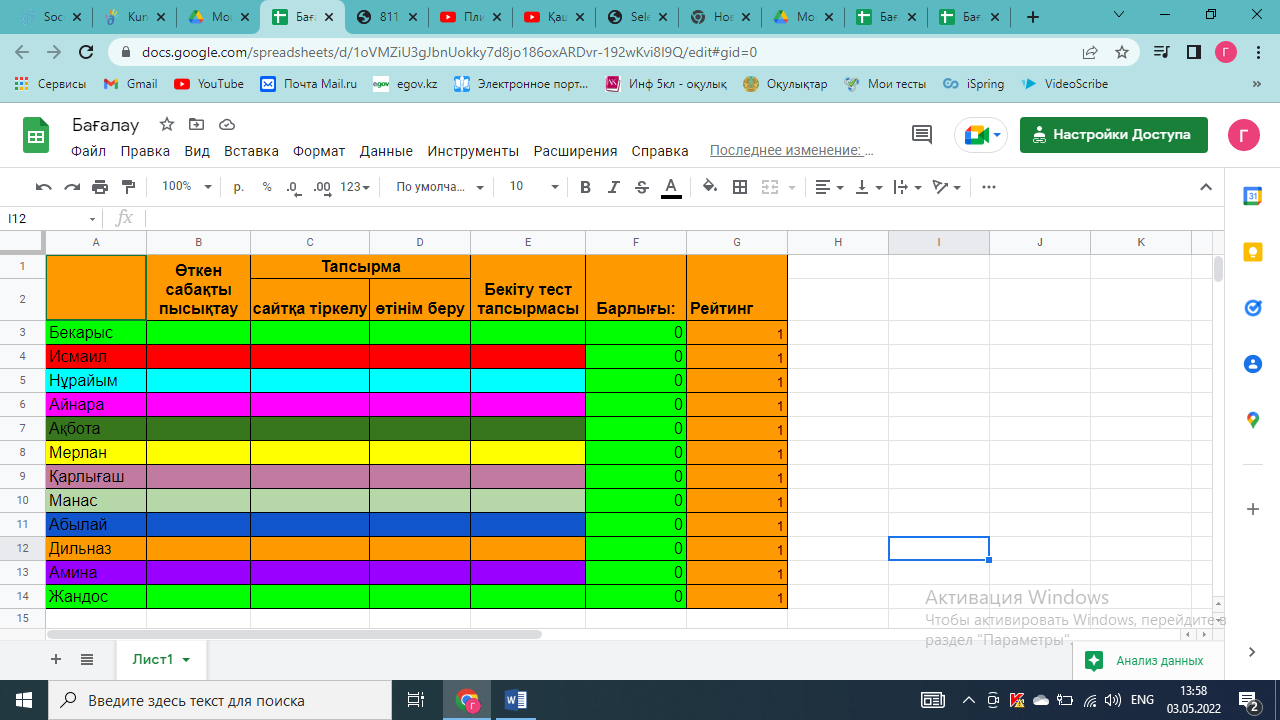
Task: Open the Инструменты menu
Action: click(473, 151)
